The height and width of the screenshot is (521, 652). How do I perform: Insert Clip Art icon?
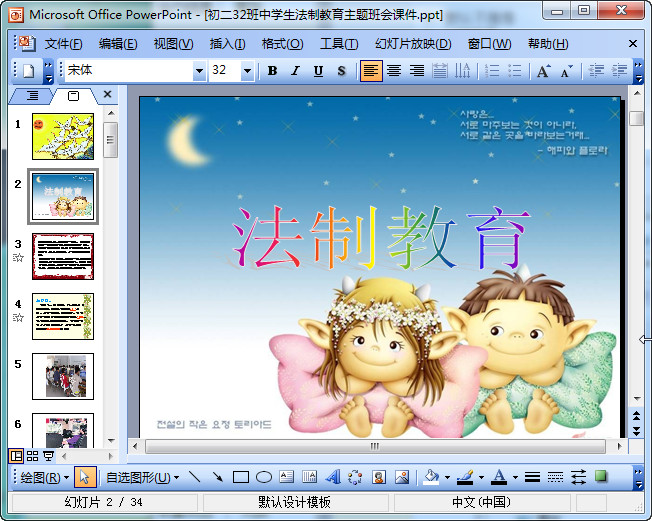[379, 477]
